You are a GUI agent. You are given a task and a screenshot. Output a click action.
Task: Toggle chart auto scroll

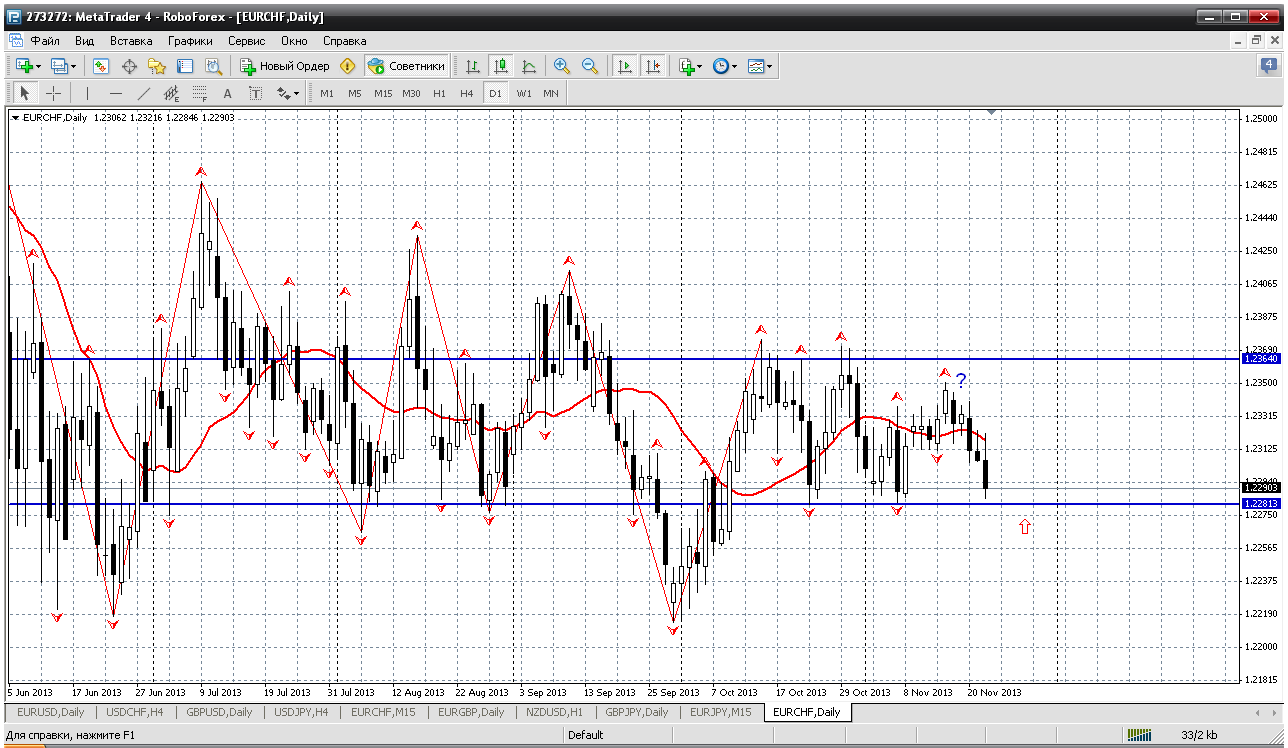[x=625, y=66]
